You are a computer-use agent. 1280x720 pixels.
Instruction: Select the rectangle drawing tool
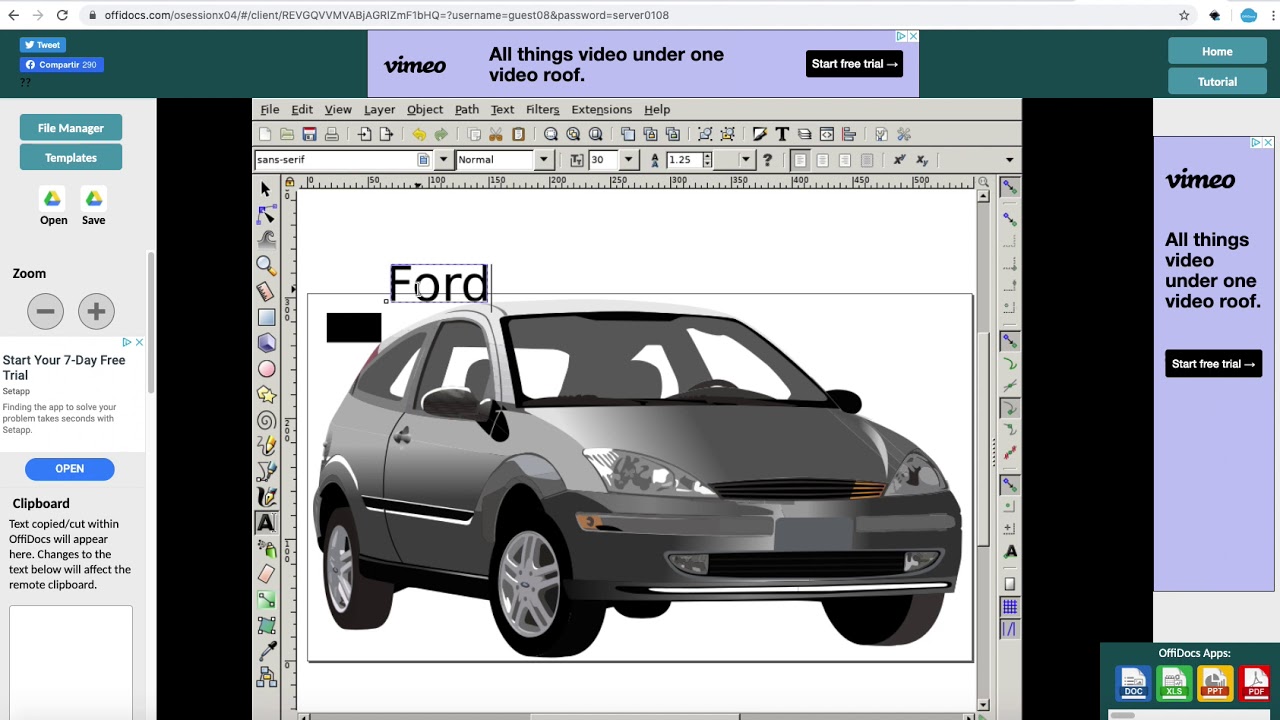click(266, 317)
